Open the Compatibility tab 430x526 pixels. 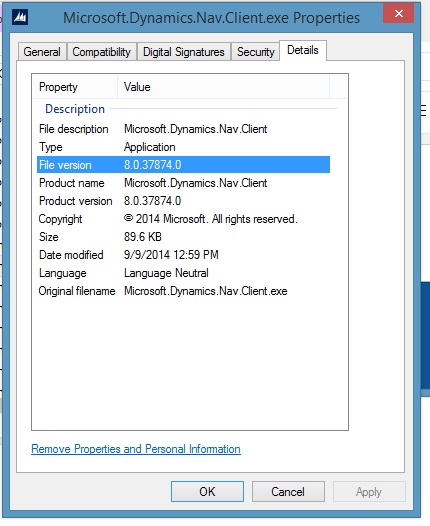pos(102,52)
